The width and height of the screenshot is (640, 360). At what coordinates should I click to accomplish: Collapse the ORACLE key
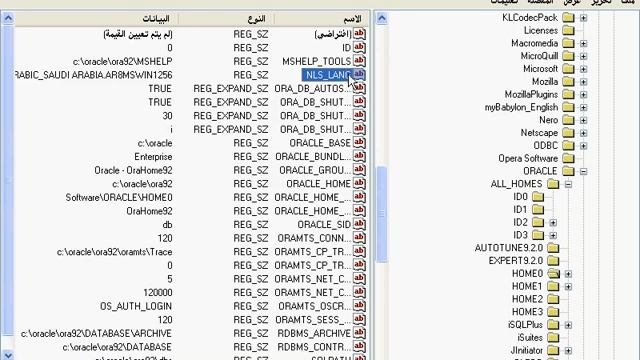tap(583, 171)
